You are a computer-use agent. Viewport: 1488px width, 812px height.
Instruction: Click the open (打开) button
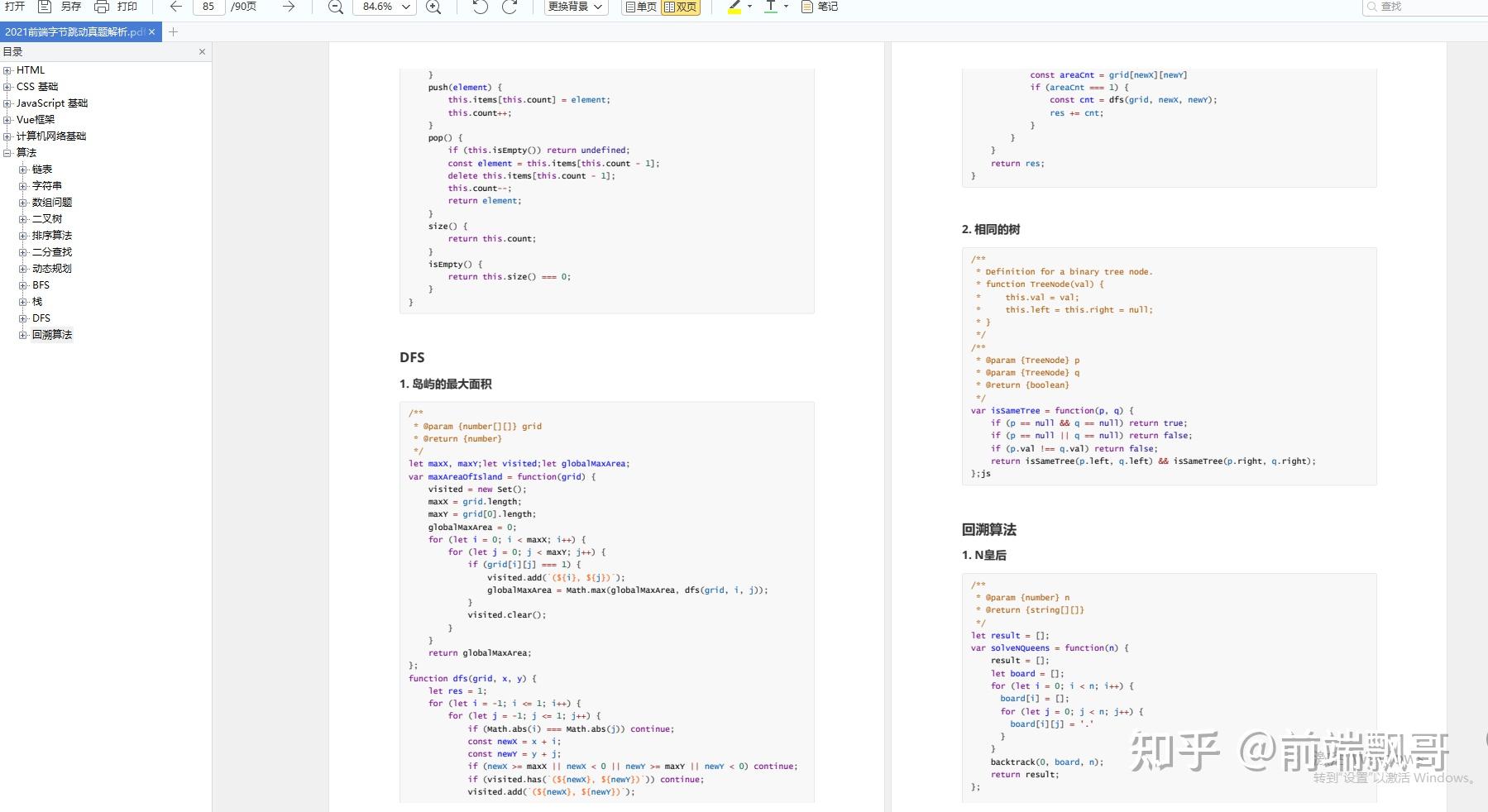pos(14,7)
